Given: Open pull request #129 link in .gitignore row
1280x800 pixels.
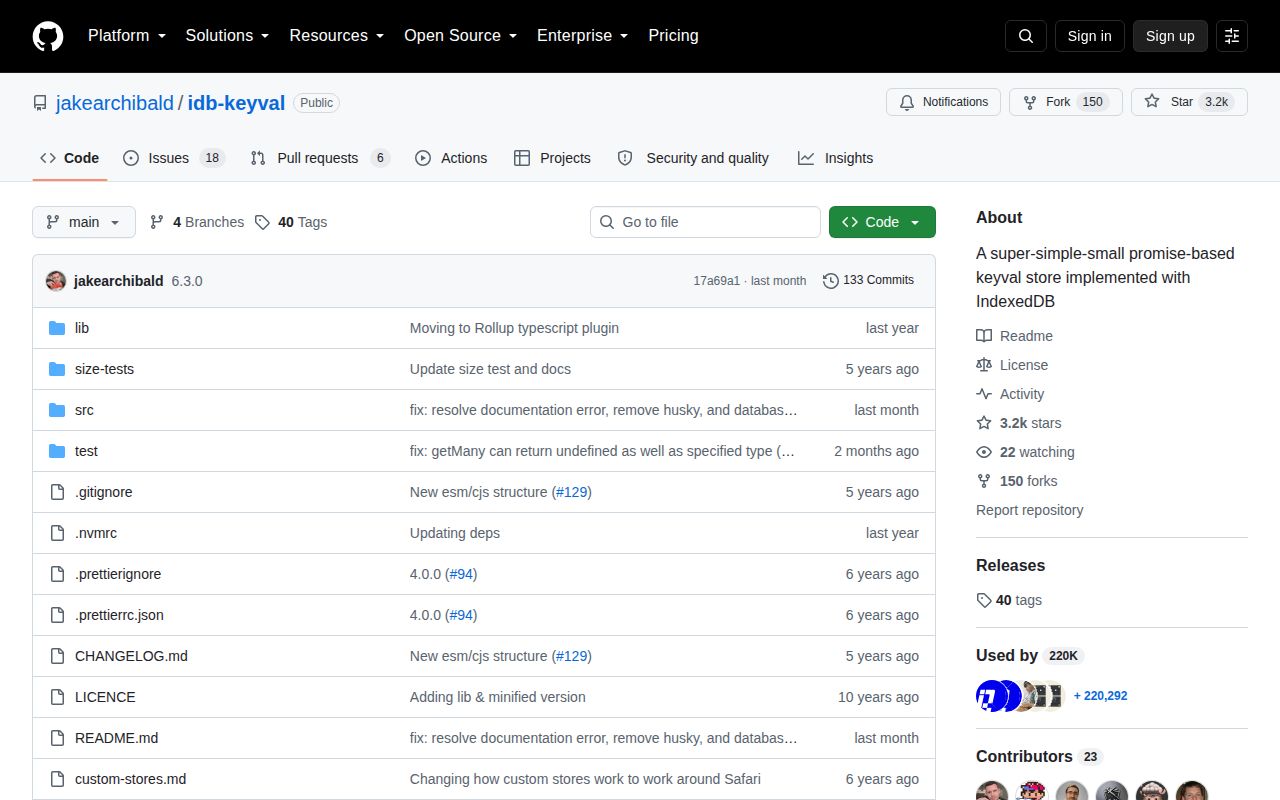Looking at the screenshot, I should 572,492.
